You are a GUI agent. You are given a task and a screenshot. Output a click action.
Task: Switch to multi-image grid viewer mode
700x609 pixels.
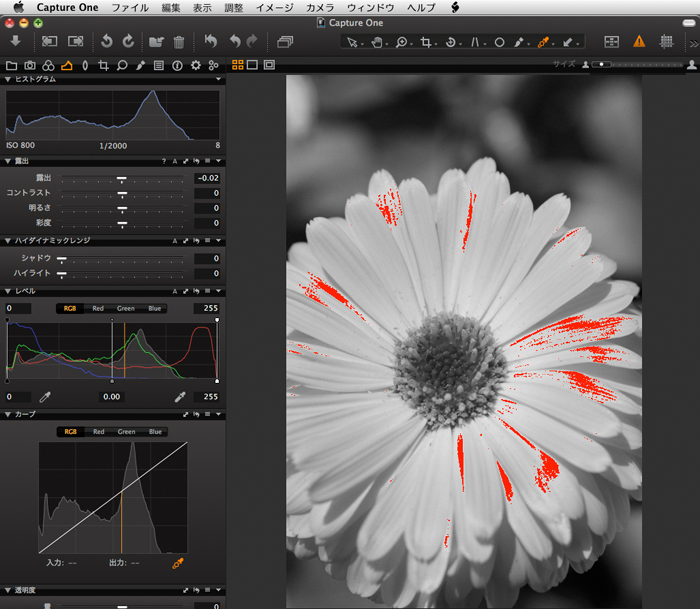click(x=238, y=65)
